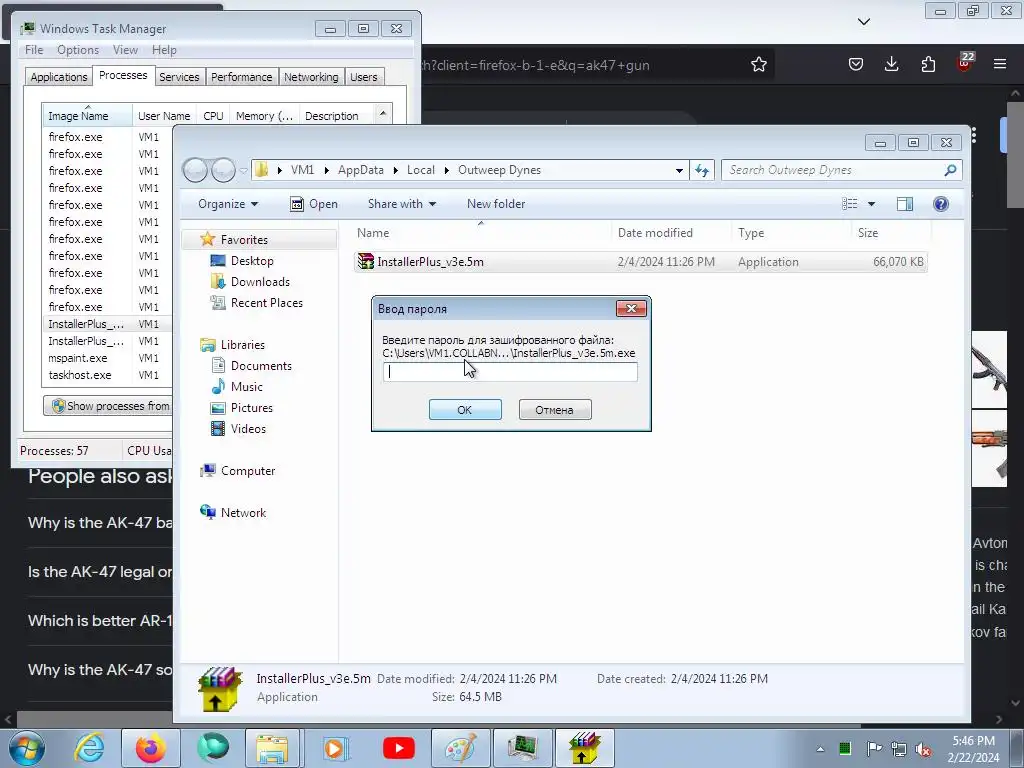Click Windows Start button
The height and width of the screenshot is (768, 1024).
click(26, 748)
